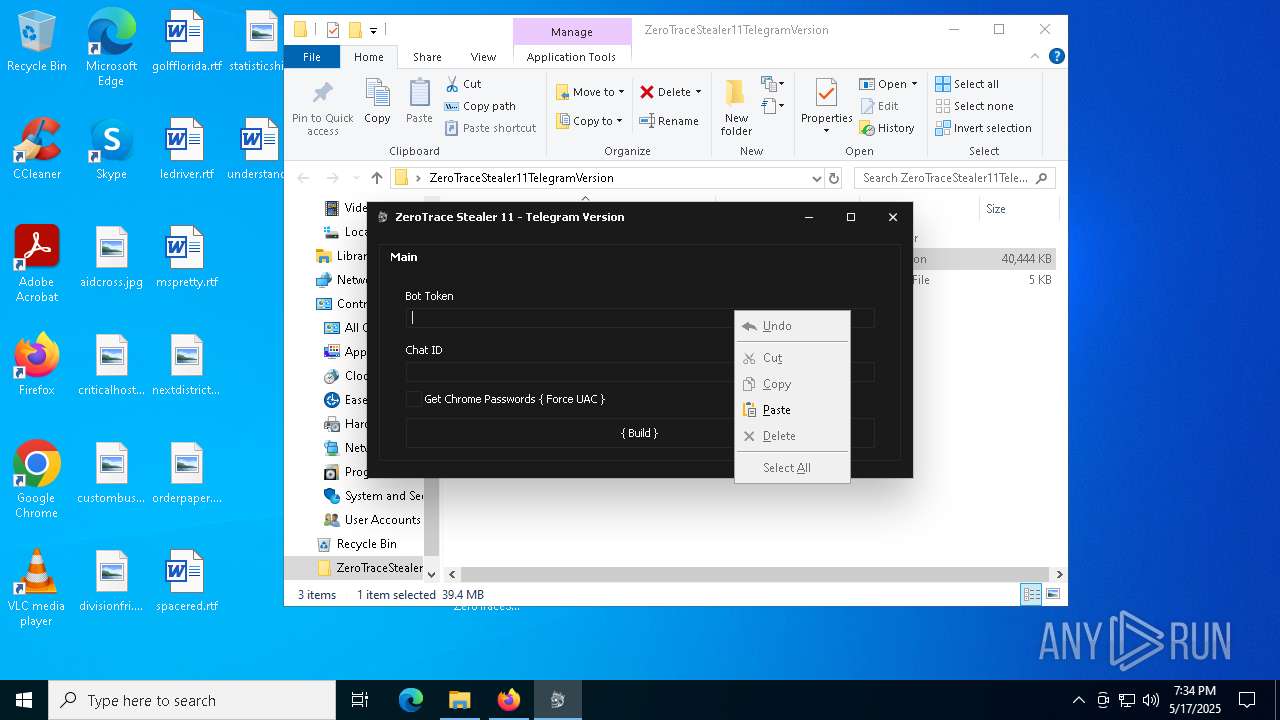Check Get Chrome Passwords Force UAC box
Screen dimensions: 1280x720
413,399
